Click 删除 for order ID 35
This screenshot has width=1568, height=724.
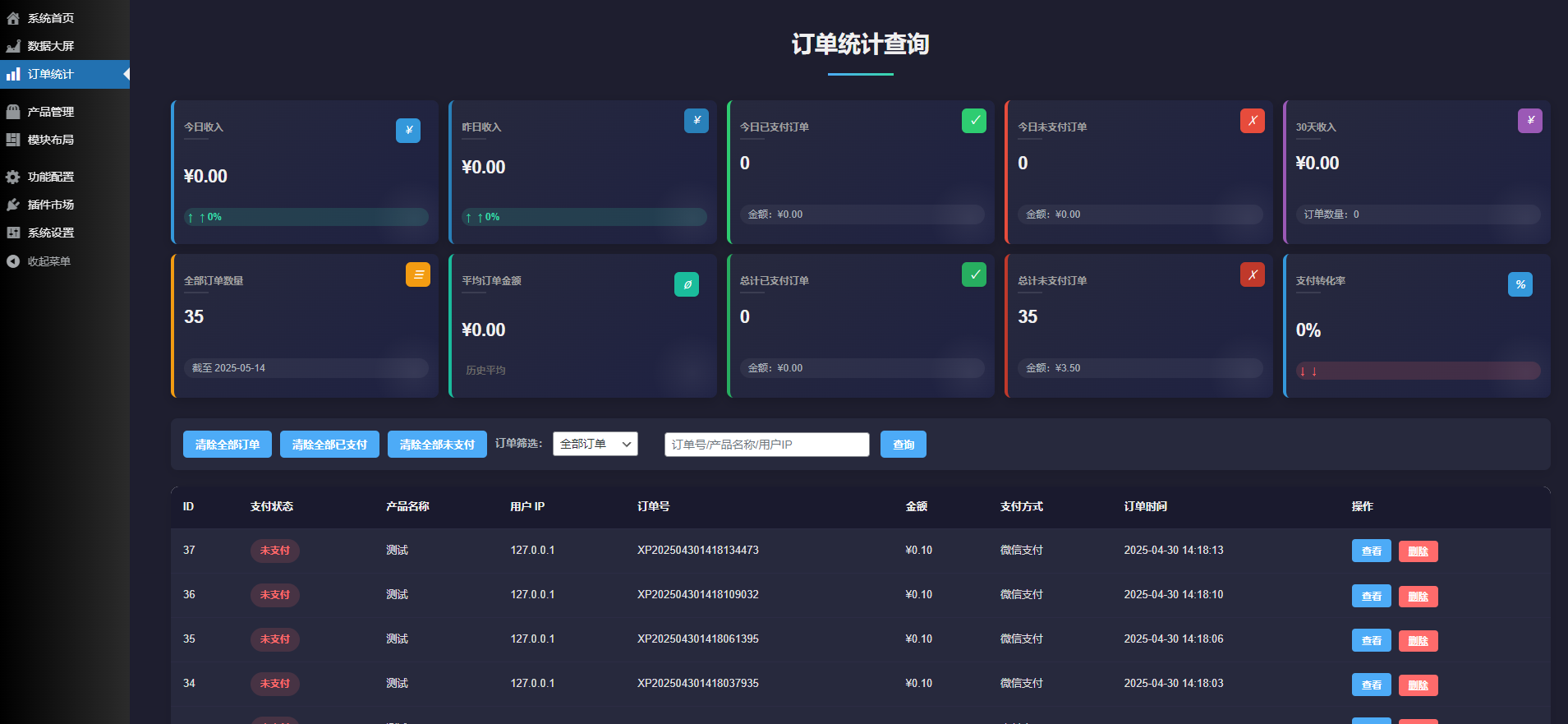point(1419,640)
